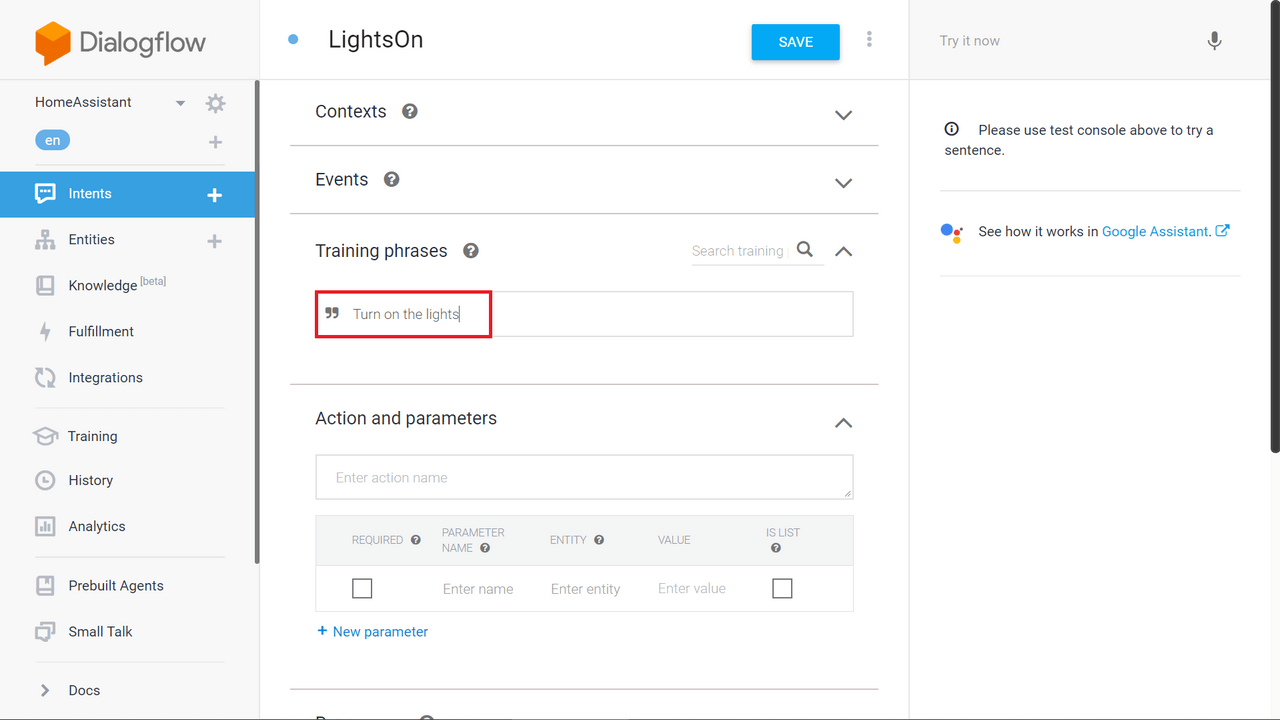Open help for Training phrases section
The image size is (1280, 720).
[471, 251]
